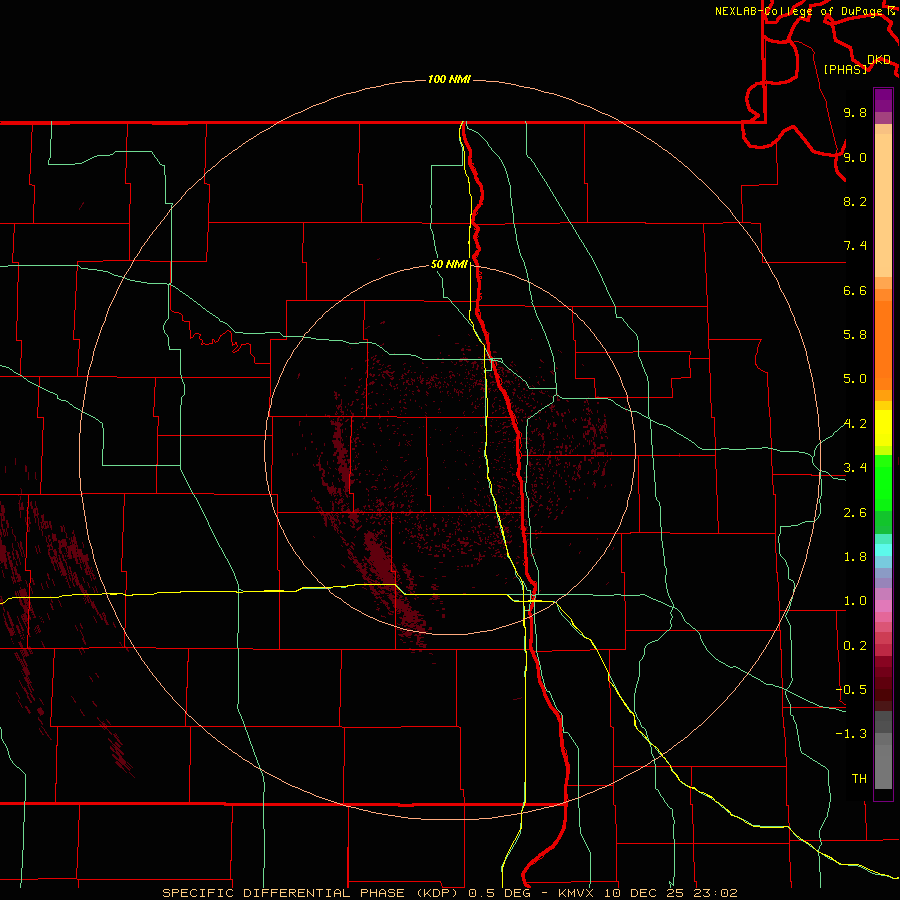Click the TH threshold label
Image resolution: width=900 pixels, height=900 pixels.
[859, 779]
